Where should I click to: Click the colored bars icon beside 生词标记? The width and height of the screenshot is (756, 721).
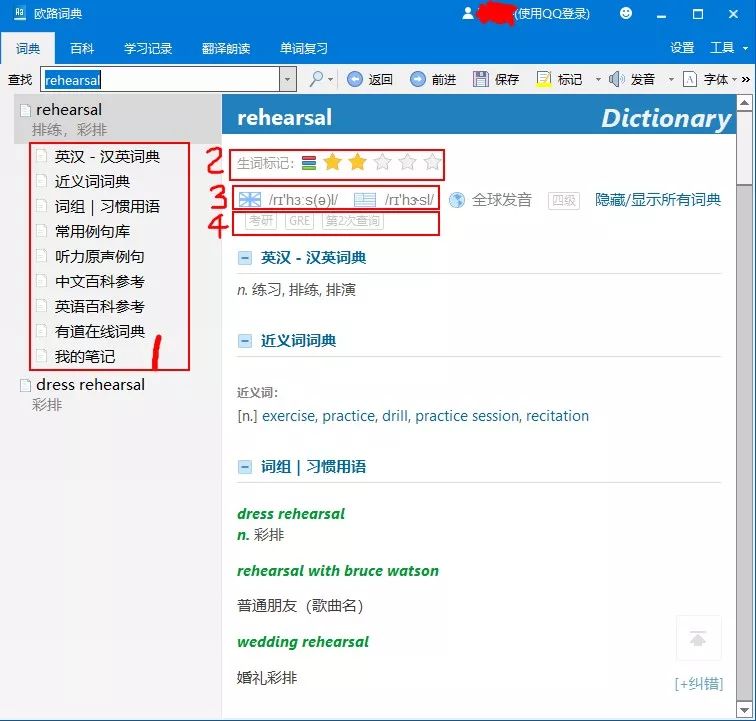point(309,163)
